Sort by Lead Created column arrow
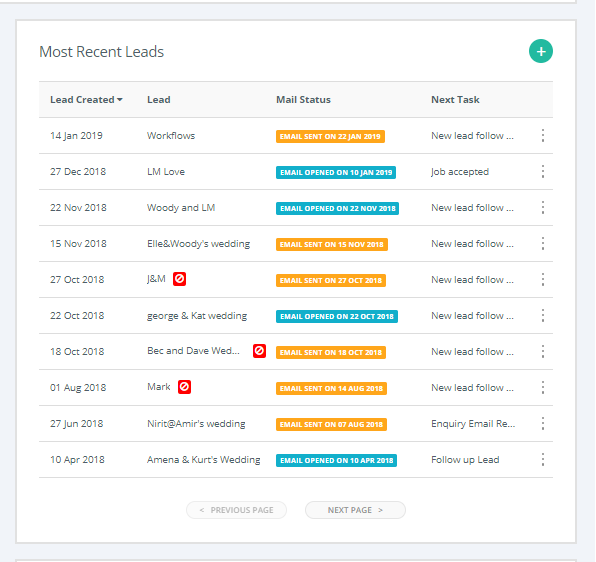 120,100
